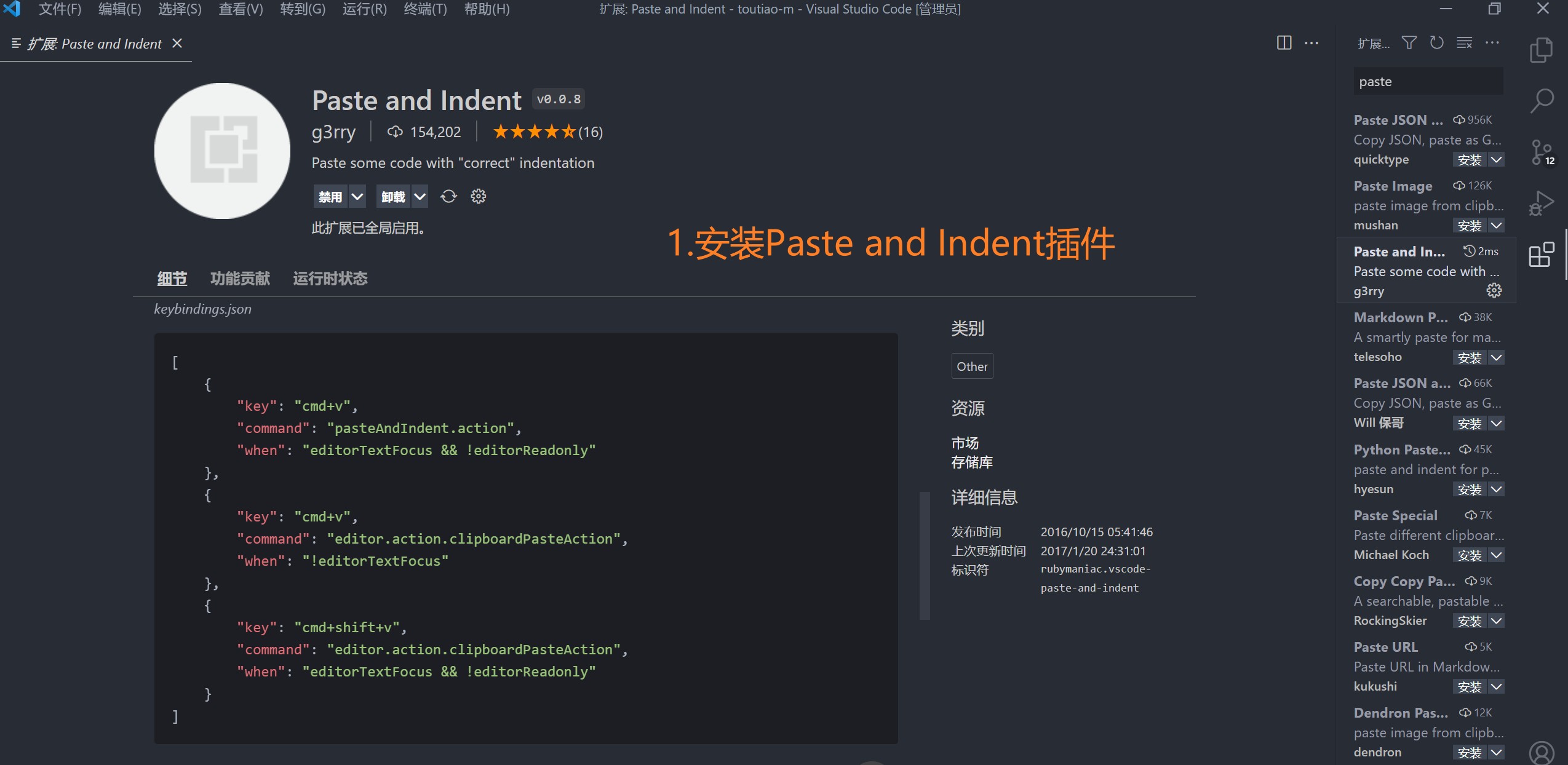Open manage gear next to uninstall button
1568x765 pixels.
click(478, 197)
